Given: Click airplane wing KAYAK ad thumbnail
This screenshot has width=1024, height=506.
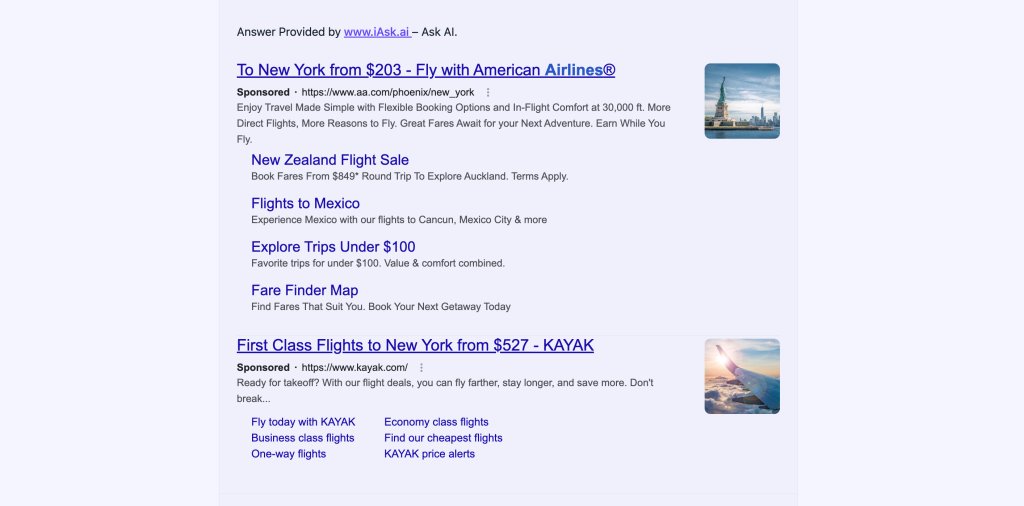Looking at the screenshot, I should pos(742,376).
